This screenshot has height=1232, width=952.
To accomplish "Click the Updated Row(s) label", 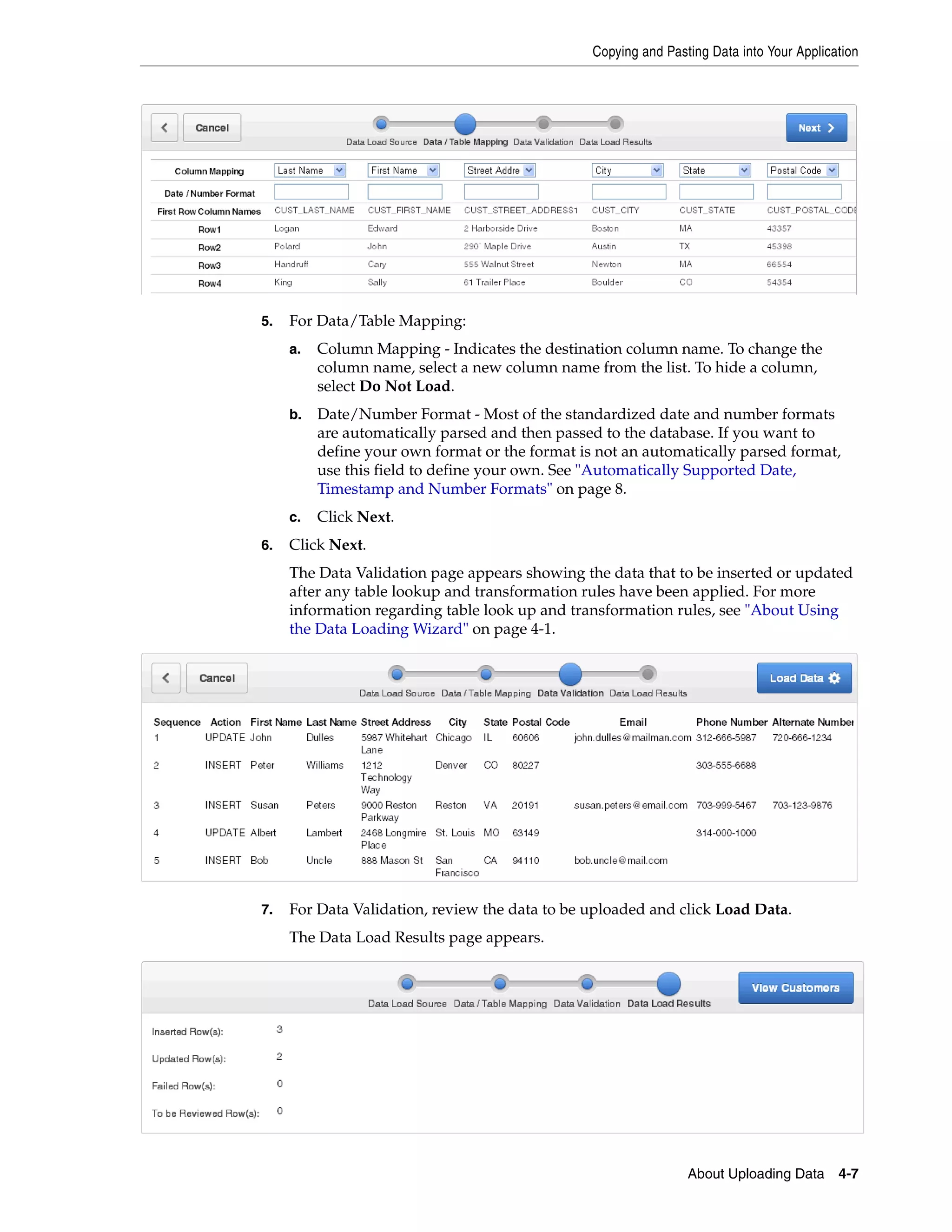I will click(188, 1059).
